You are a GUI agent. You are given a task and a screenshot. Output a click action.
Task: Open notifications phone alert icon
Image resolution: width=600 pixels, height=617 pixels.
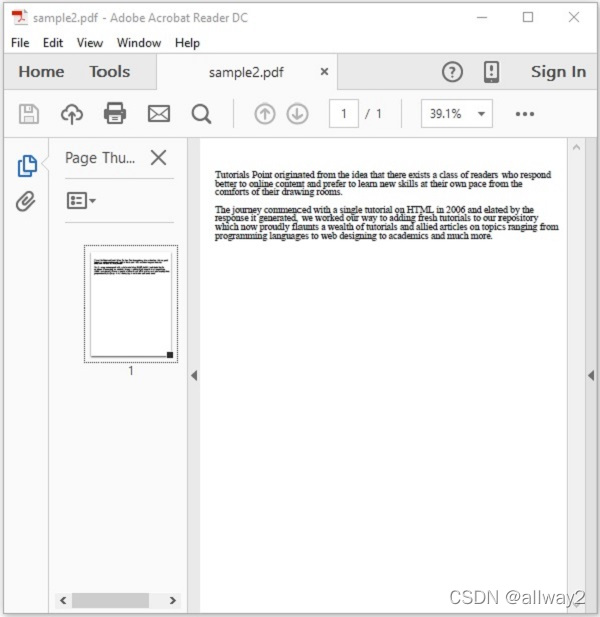(x=491, y=72)
